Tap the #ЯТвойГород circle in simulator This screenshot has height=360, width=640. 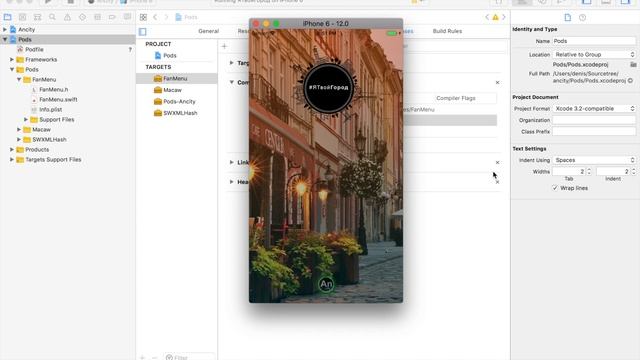click(x=328, y=88)
